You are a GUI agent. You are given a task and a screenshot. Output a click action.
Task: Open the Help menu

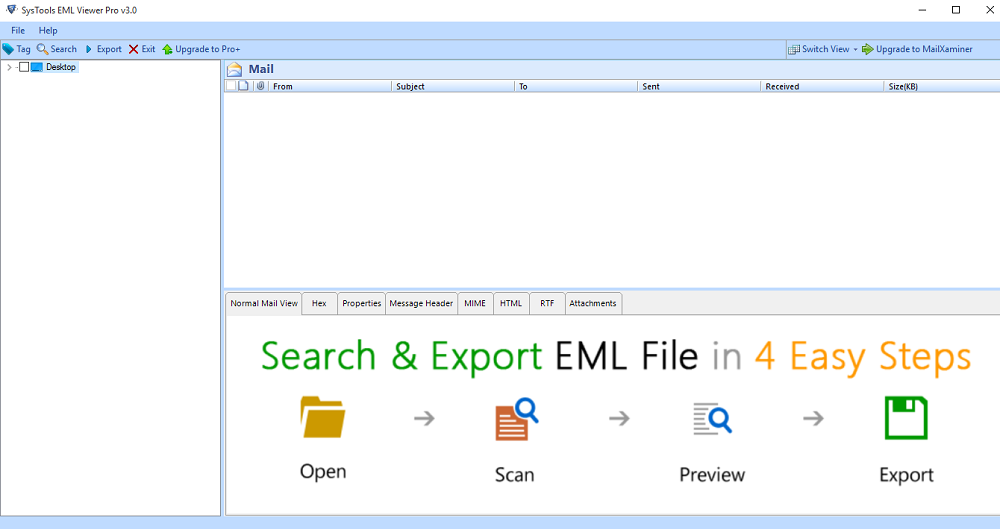(x=48, y=30)
